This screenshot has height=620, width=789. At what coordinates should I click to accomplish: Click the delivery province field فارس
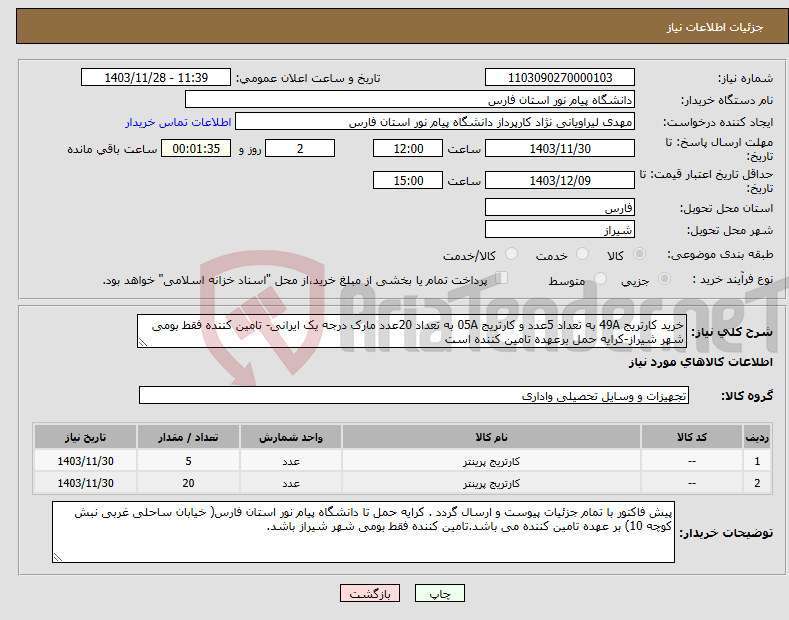click(x=560, y=207)
